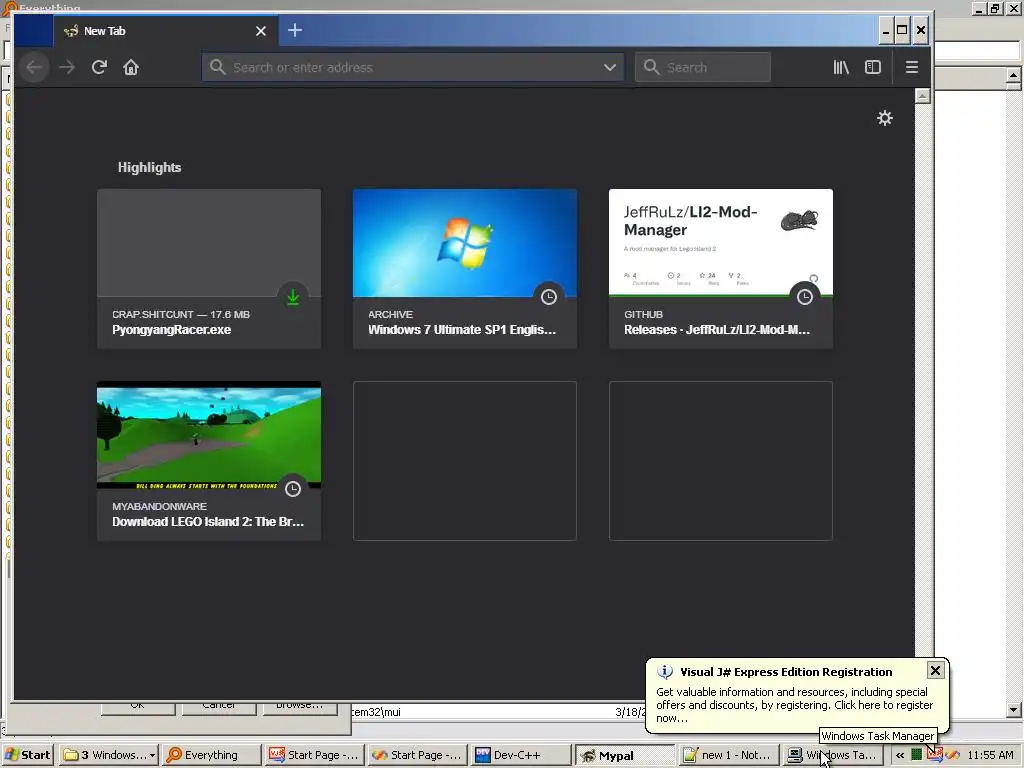The height and width of the screenshot is (768, 1024).
Task: Click clock icon on Windows 7 card
Action: (x=549, y=297)
